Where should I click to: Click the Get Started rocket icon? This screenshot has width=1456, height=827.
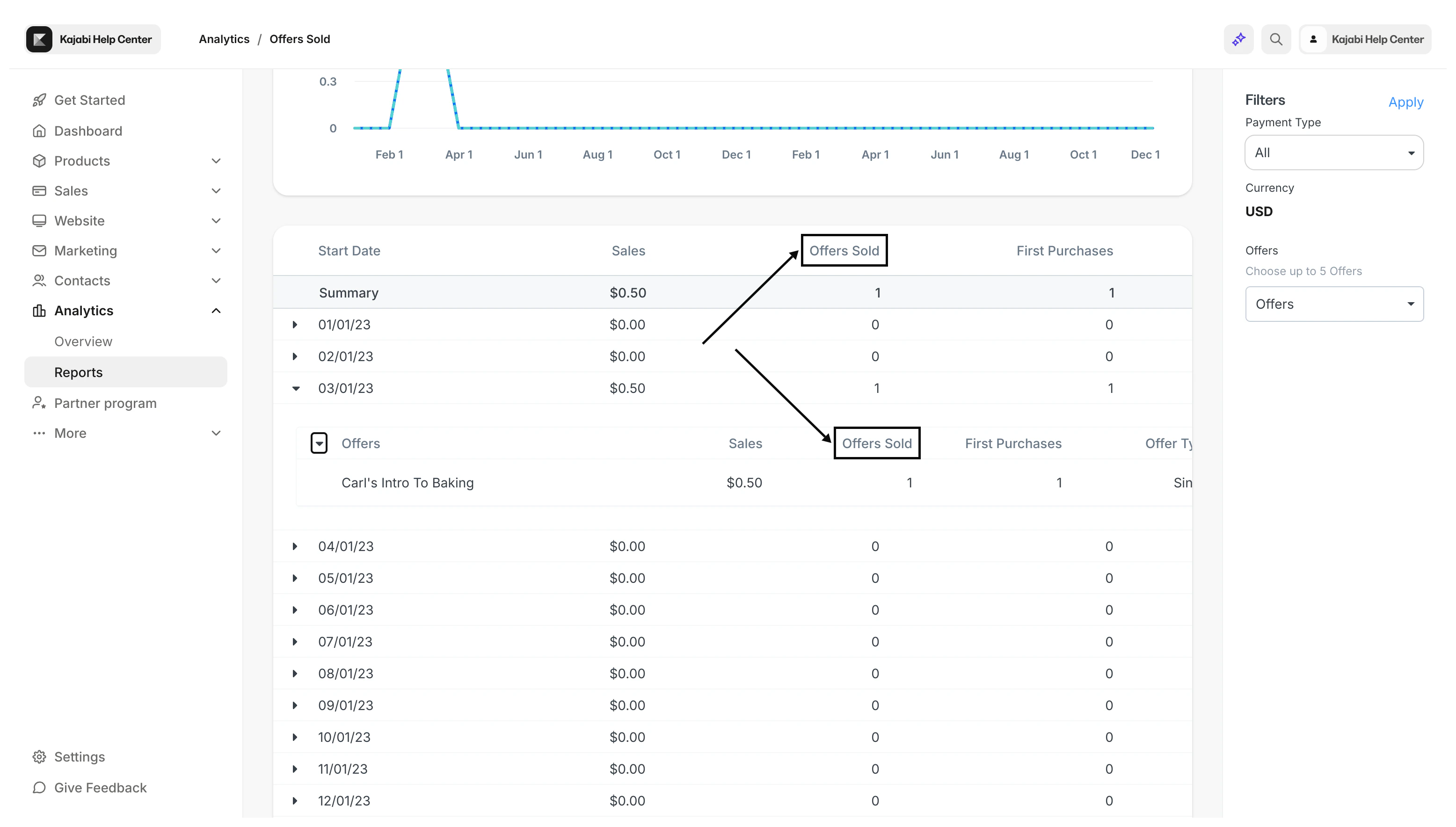[x=39, y=100]
